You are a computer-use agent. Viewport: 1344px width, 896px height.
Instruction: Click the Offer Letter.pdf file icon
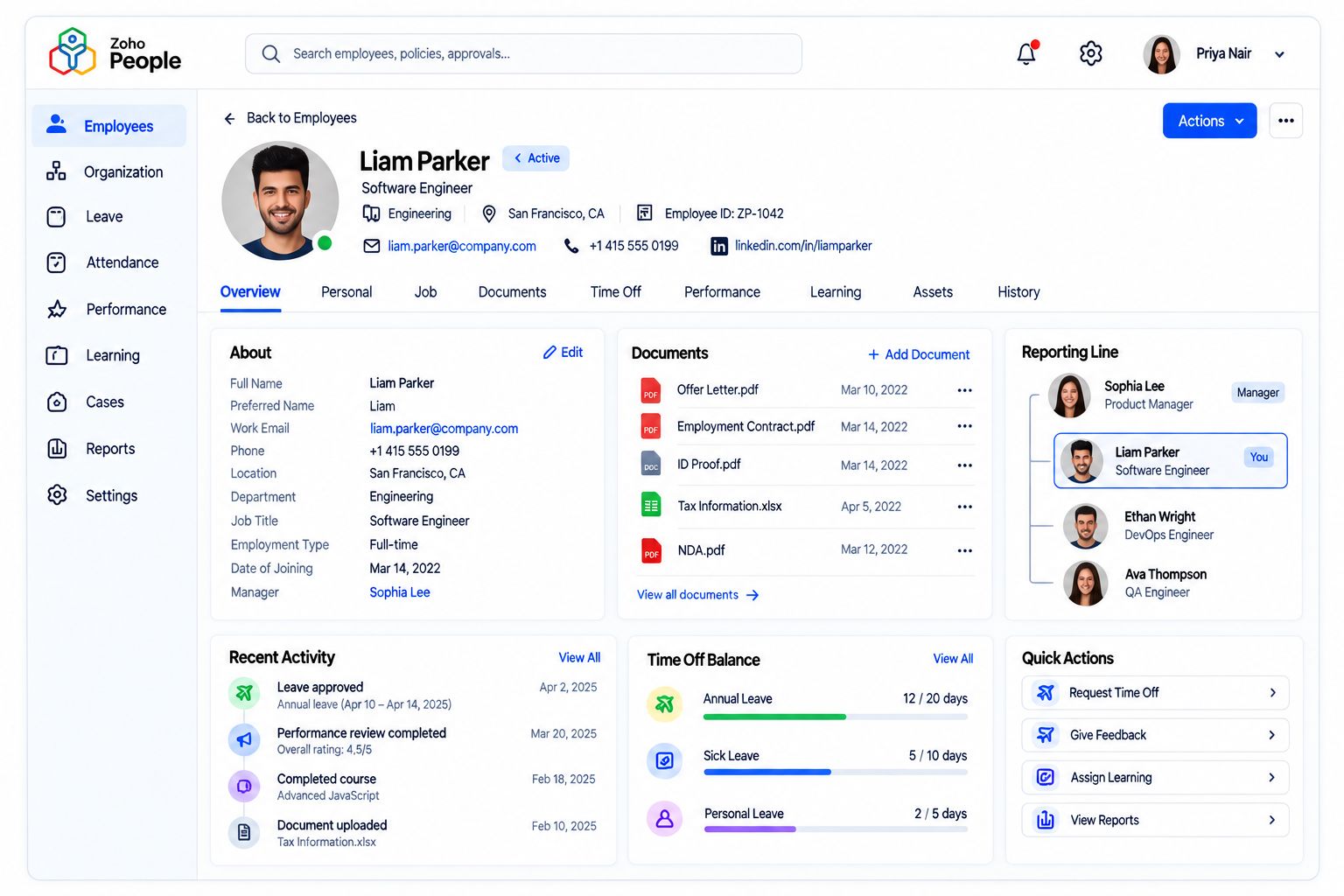click(650, 390)
